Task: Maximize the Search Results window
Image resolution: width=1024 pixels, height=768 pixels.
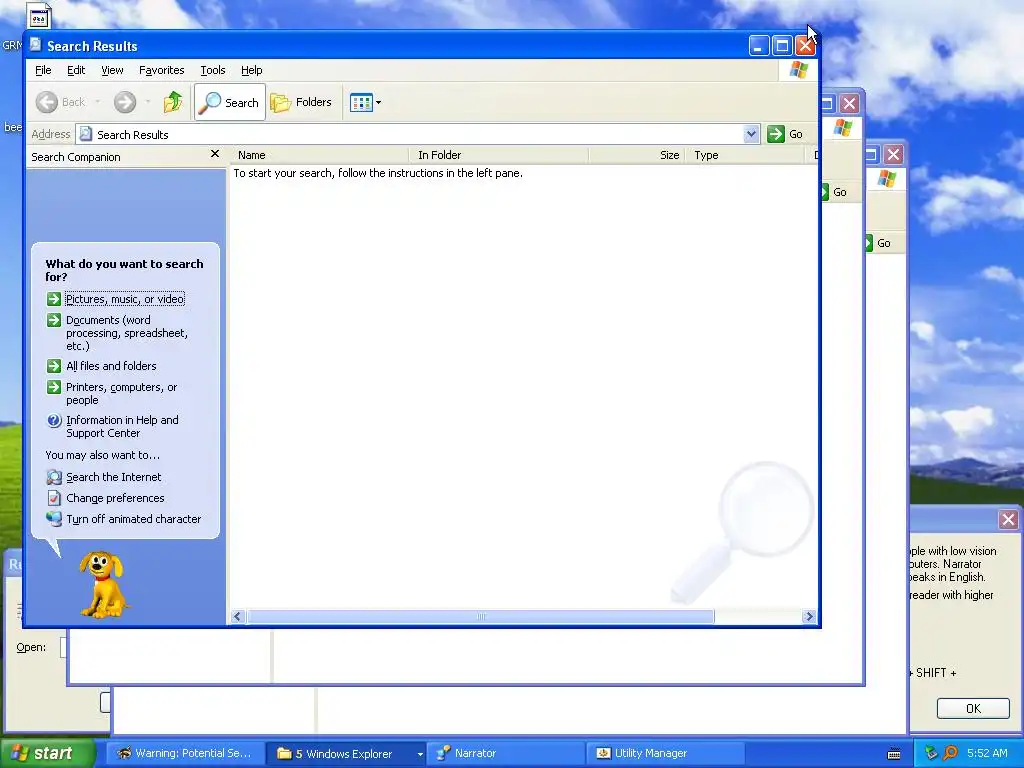Action: [x=782, y=46]
